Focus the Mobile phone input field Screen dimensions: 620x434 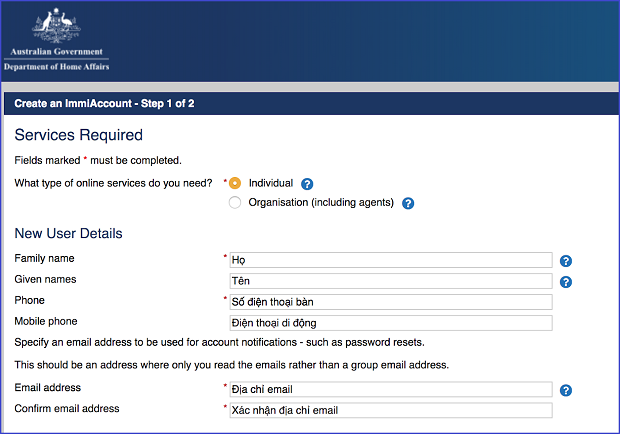(x=391, y=323)
